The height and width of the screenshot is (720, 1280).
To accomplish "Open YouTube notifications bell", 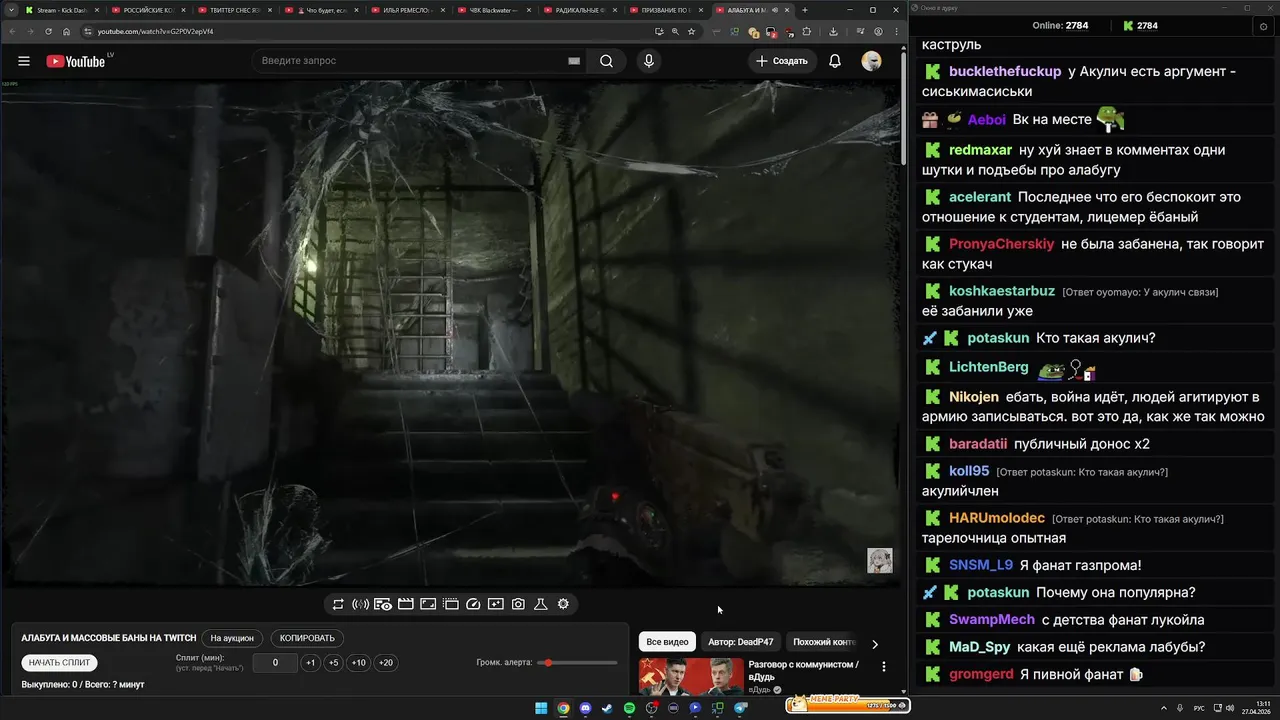I will pyautogui.click(x=835, y=61).
